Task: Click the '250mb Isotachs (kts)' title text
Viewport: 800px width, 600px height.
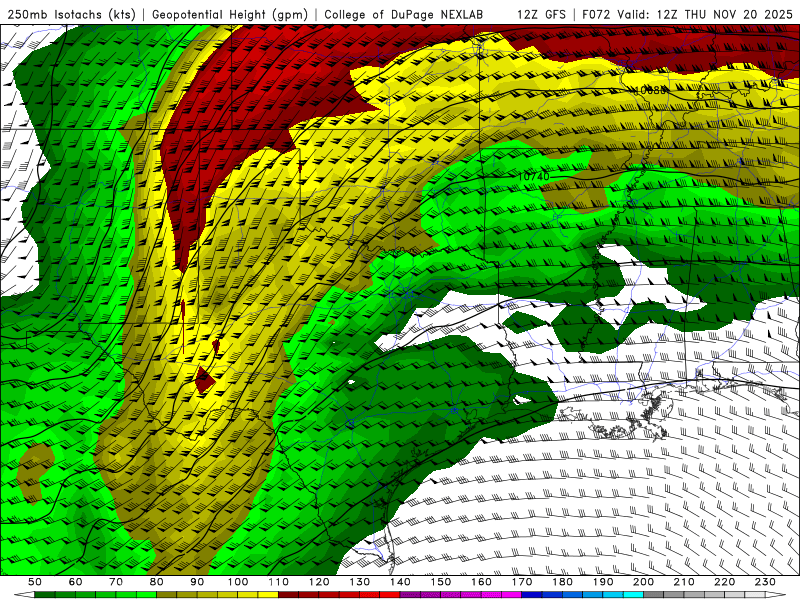Action: coord(71,14)
